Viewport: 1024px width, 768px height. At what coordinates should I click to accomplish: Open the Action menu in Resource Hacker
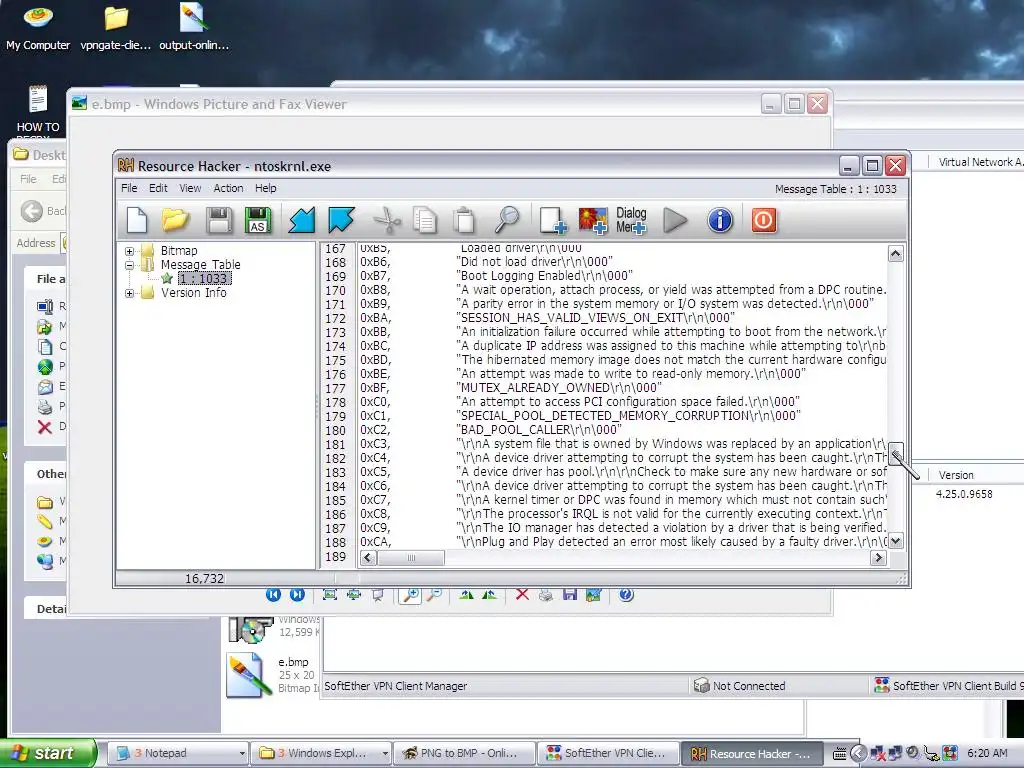coord(229,188)
